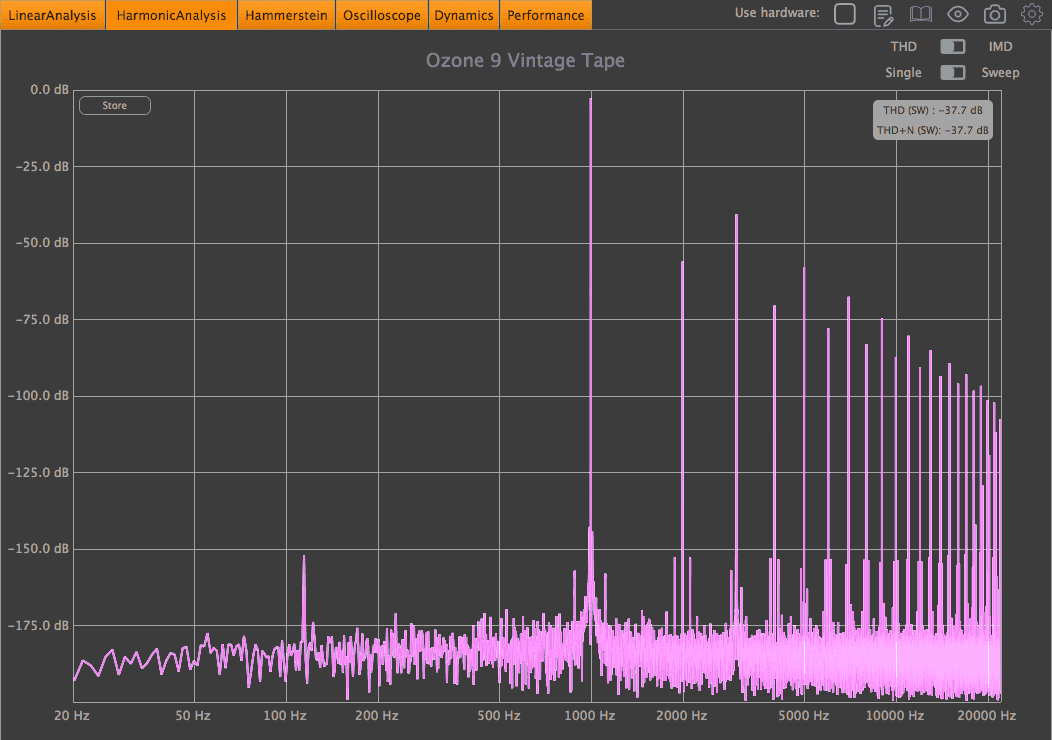
Task: Open settings gear icon
Action: point(1032,13)
